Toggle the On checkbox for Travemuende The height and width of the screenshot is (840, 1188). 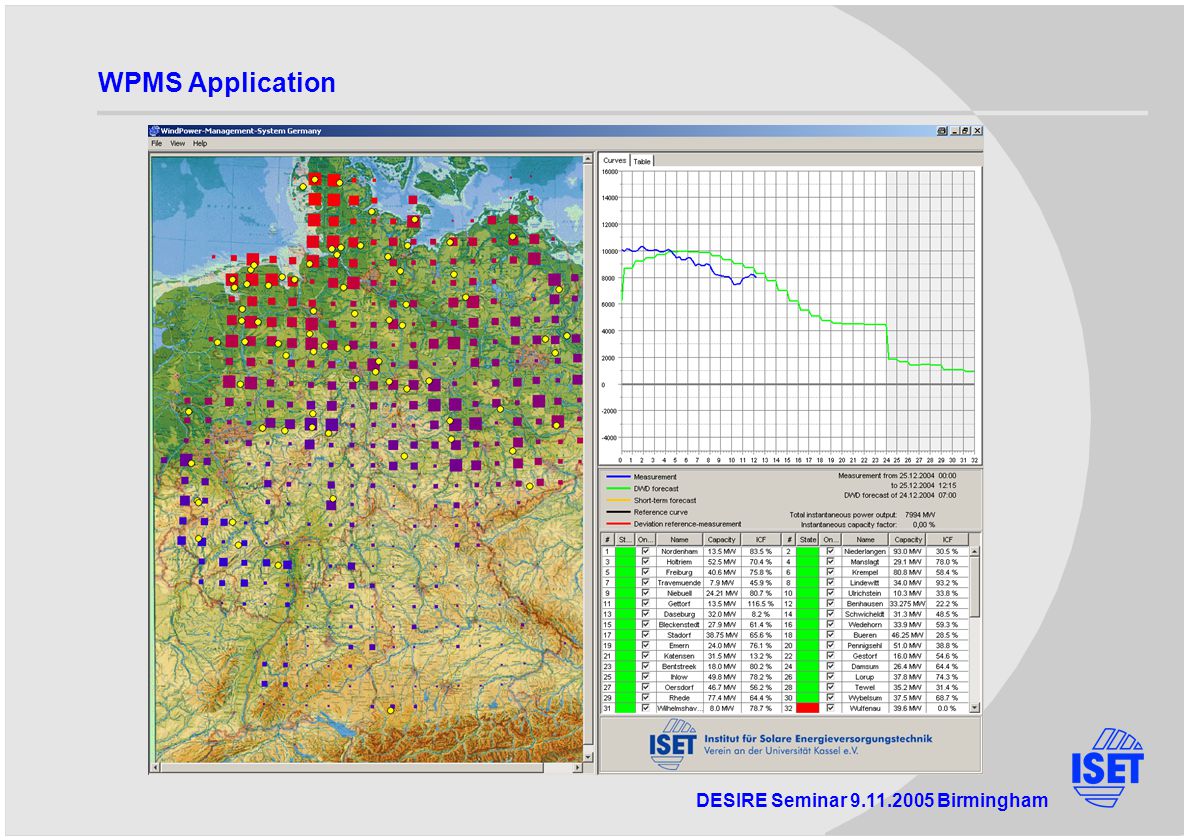645,583
